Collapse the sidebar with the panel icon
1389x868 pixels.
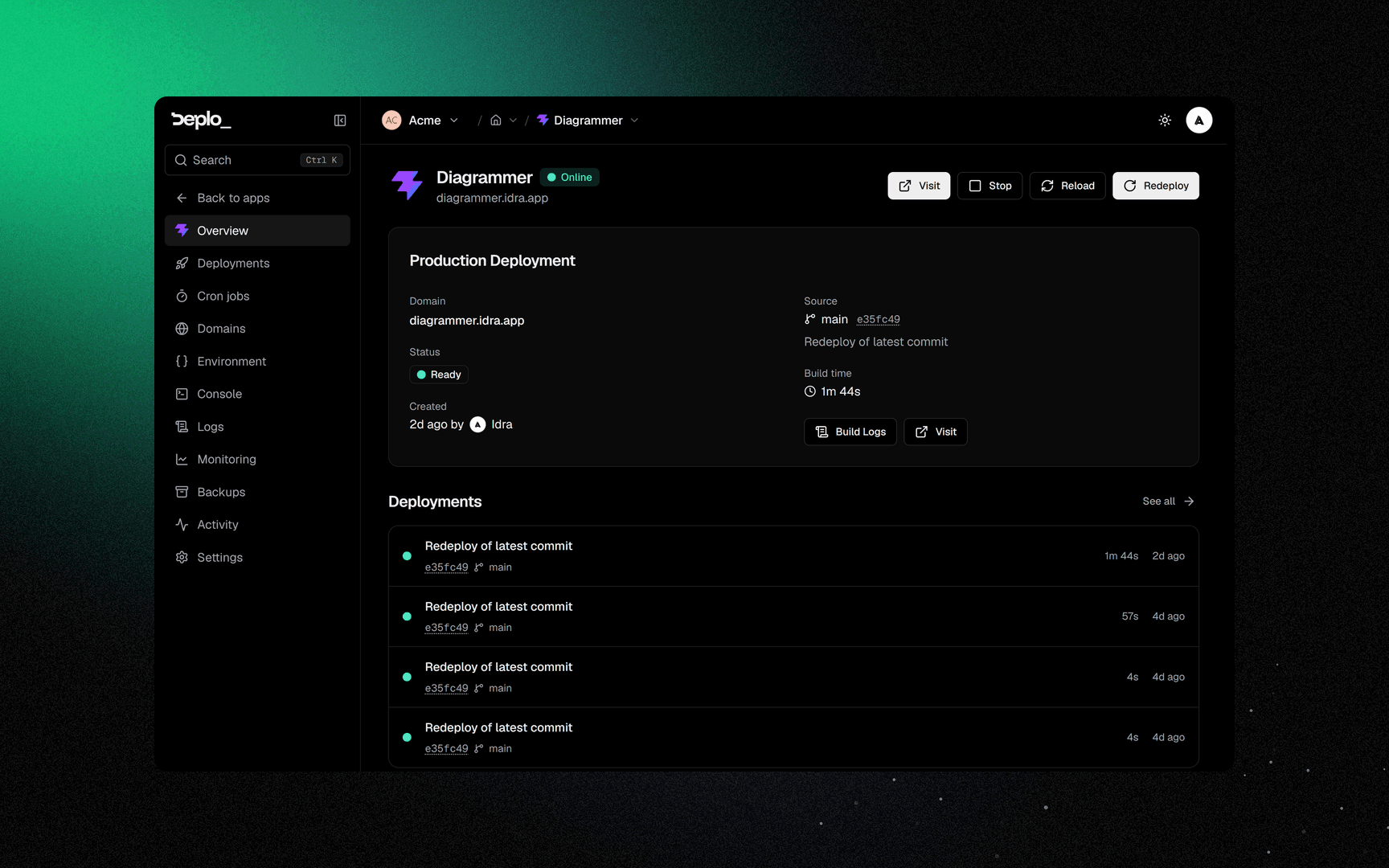point(340,121)
